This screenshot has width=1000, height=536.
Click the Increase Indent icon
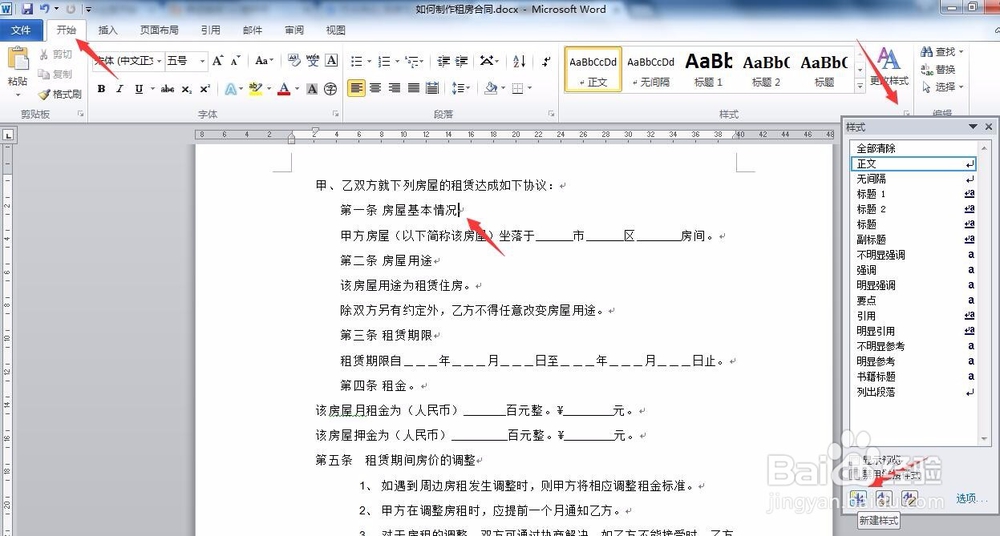[461, 61]
